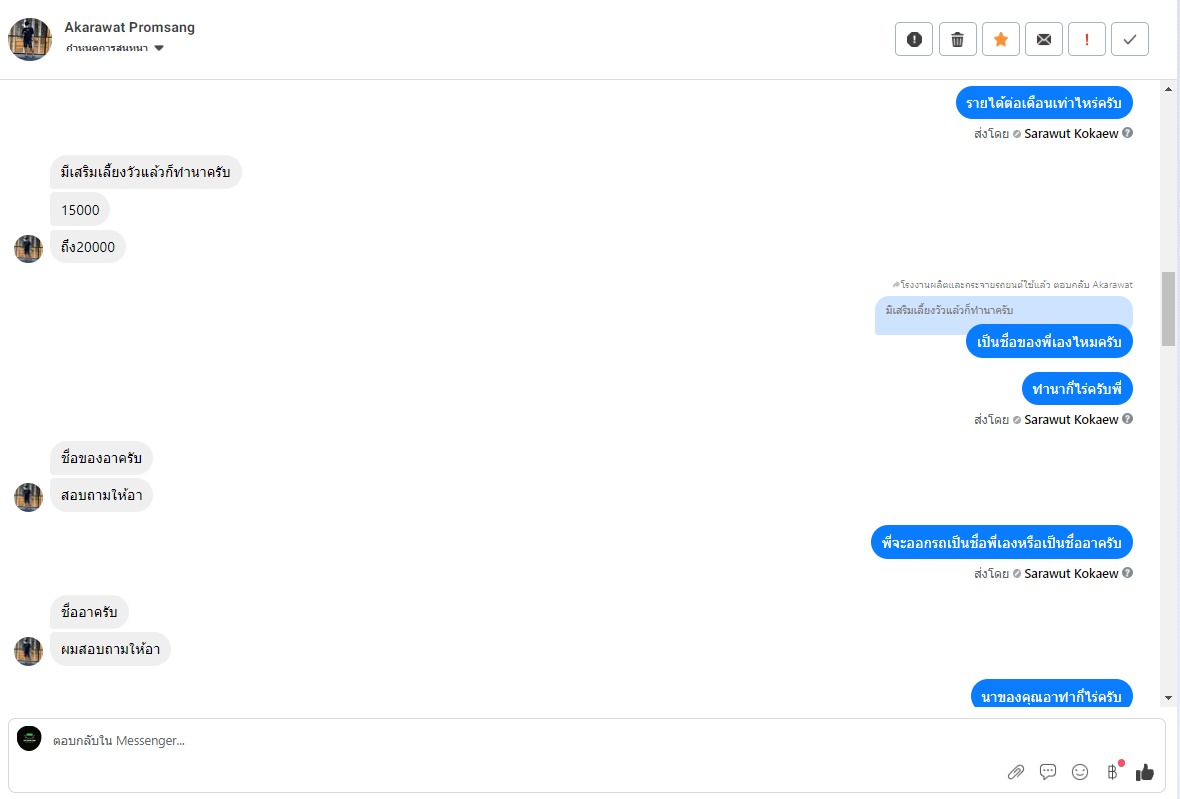Screen dimensions: 1180x799
Task: Delete conversation using the trash icon
Action: pos(957,39)
